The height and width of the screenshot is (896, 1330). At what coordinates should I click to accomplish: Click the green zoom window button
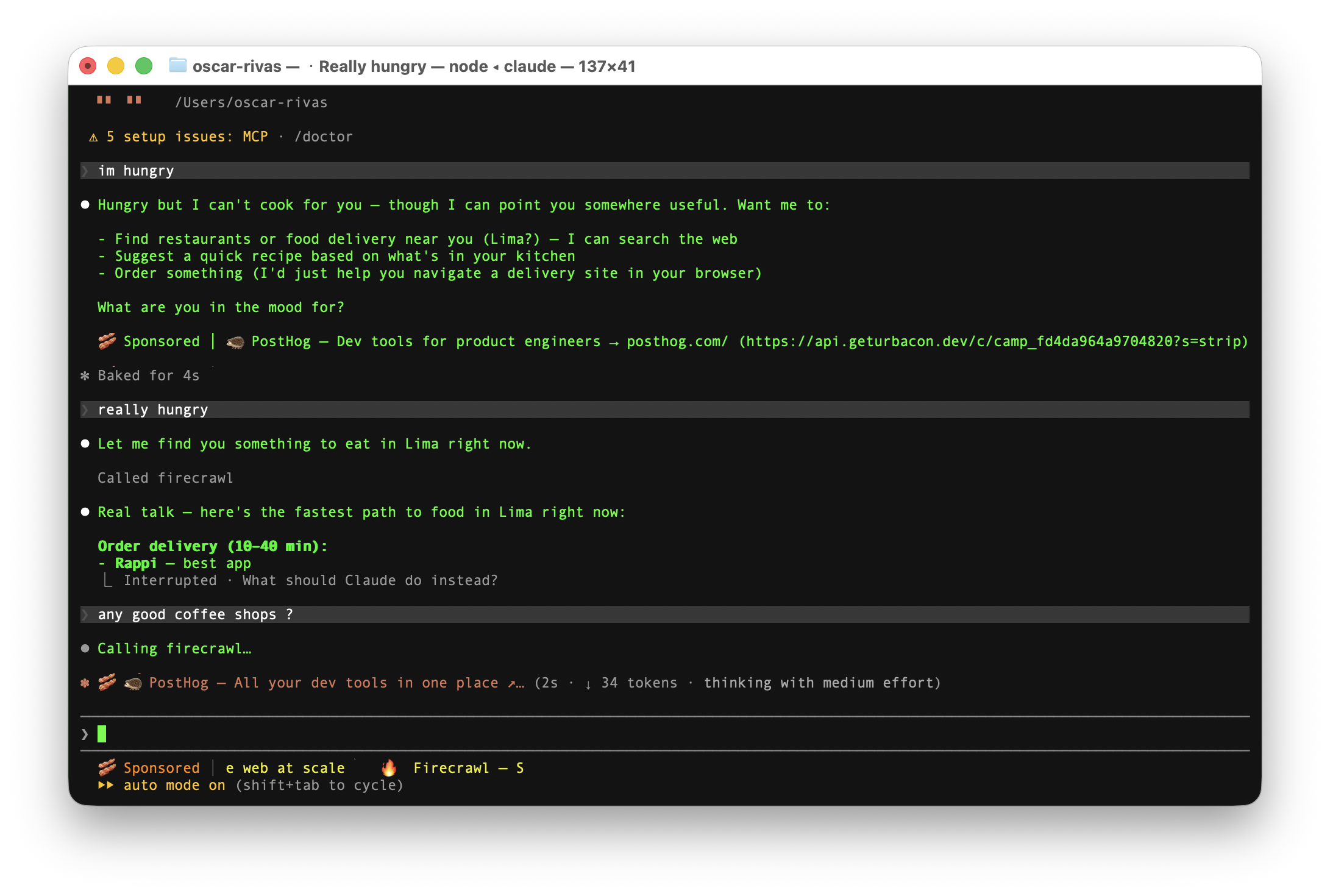point(144,66)
